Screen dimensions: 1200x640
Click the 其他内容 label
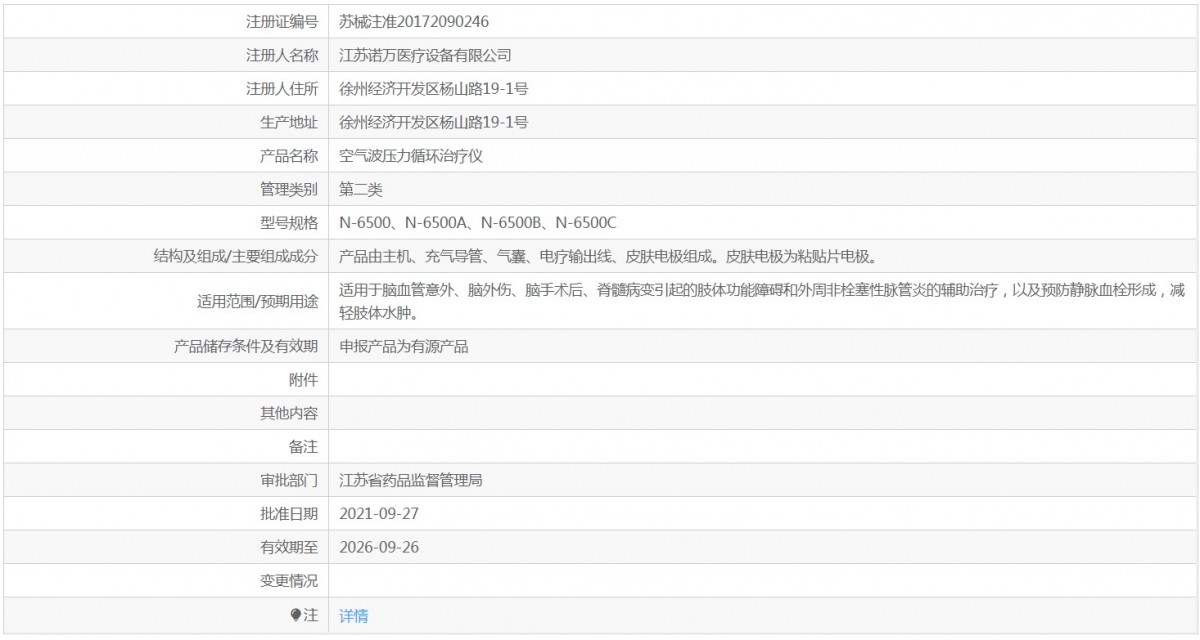coord(289,413)
